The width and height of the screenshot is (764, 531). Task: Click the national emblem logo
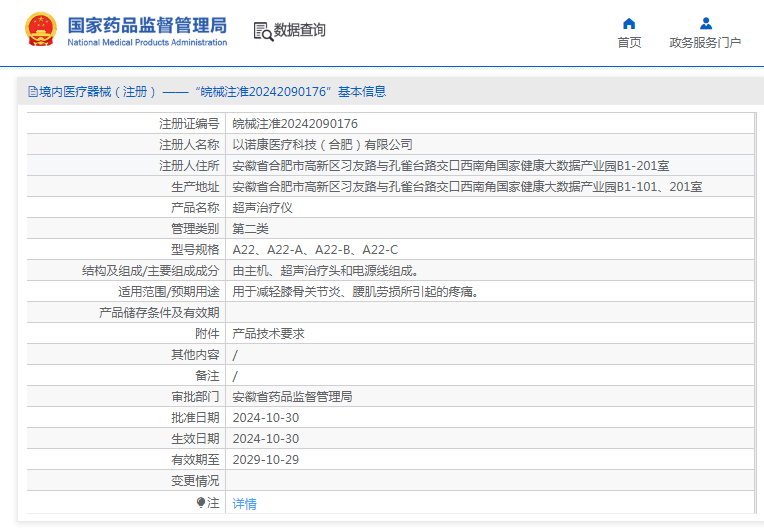40,30
